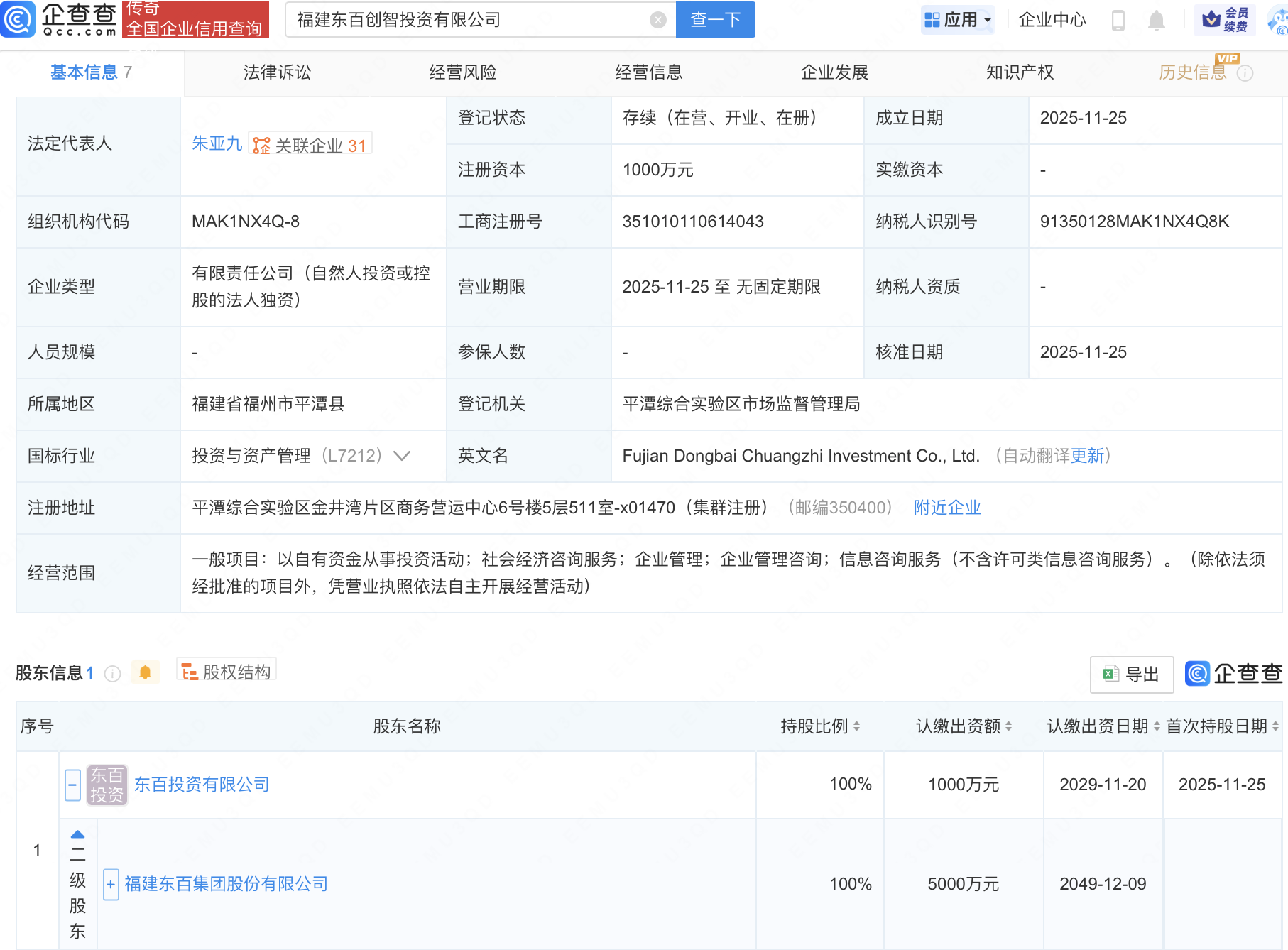This screenshot has height=950, width=1288.
Task: Open the 应用 dropdown menu
Action: (x=958, y=20)
